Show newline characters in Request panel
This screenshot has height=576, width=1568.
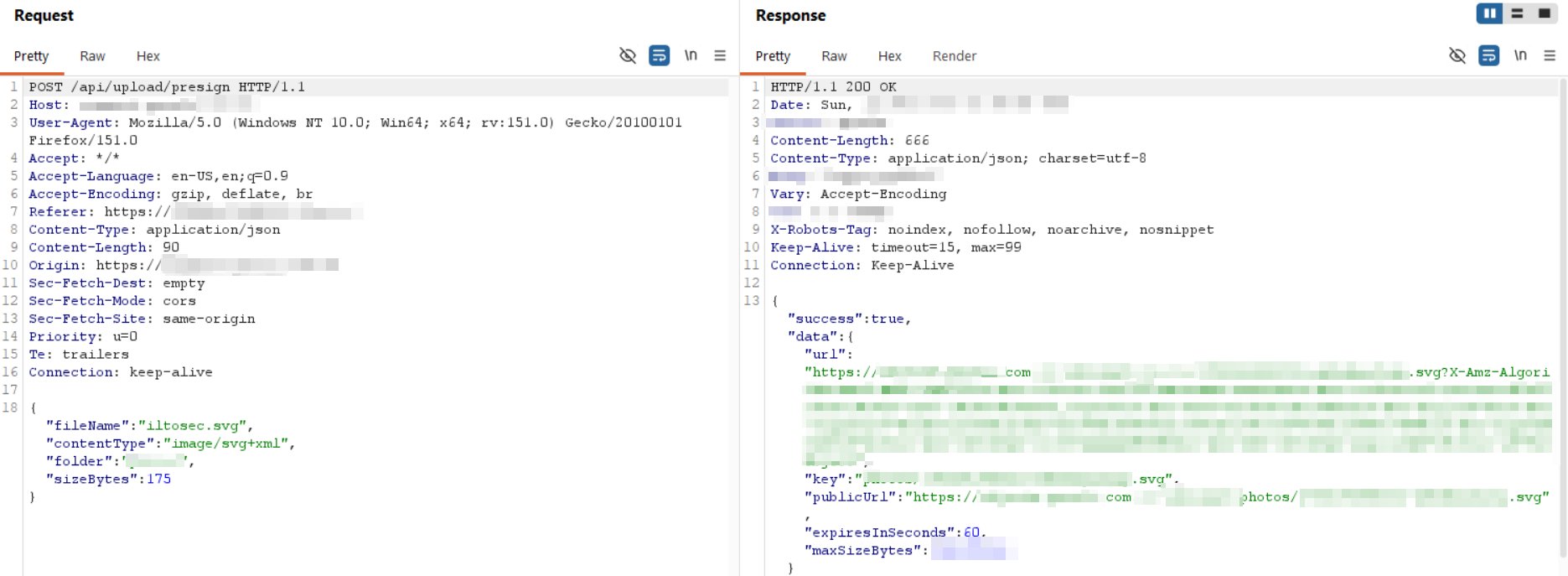point(691,55)
